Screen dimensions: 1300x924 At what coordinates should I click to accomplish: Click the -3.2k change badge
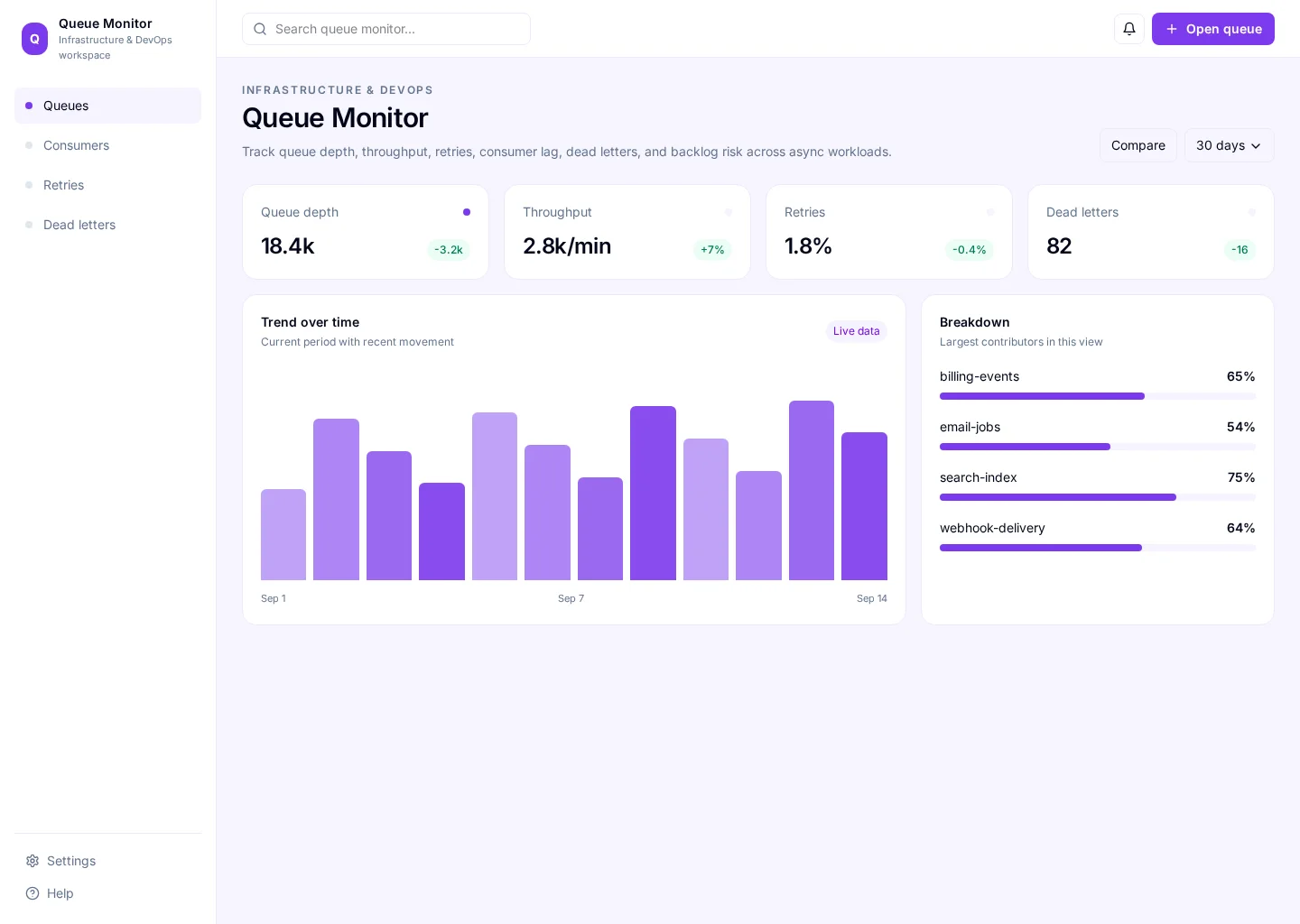pos(449,250)
